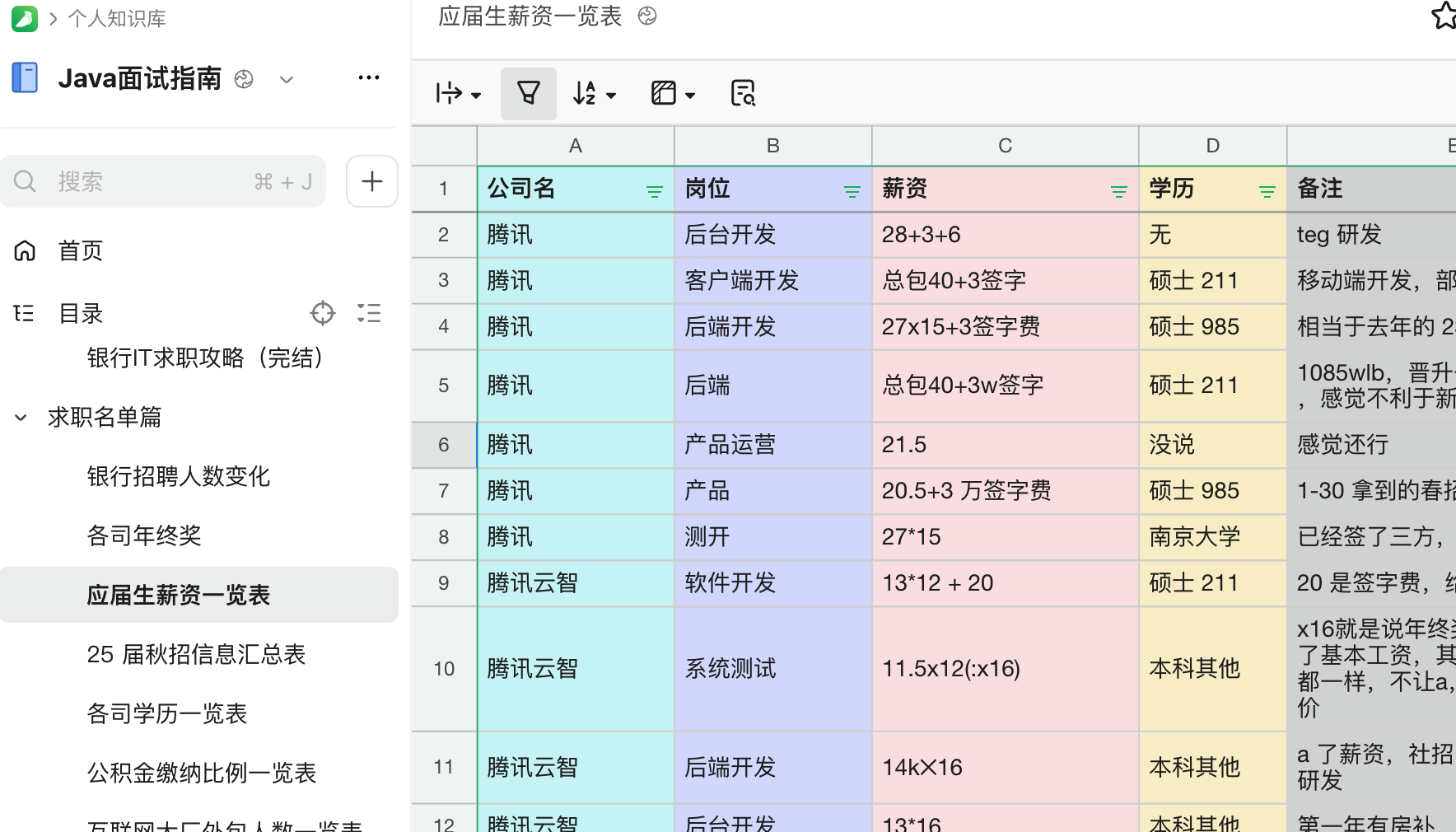
Task: Collapse all catalog items icon
Action: click(369, 313)
